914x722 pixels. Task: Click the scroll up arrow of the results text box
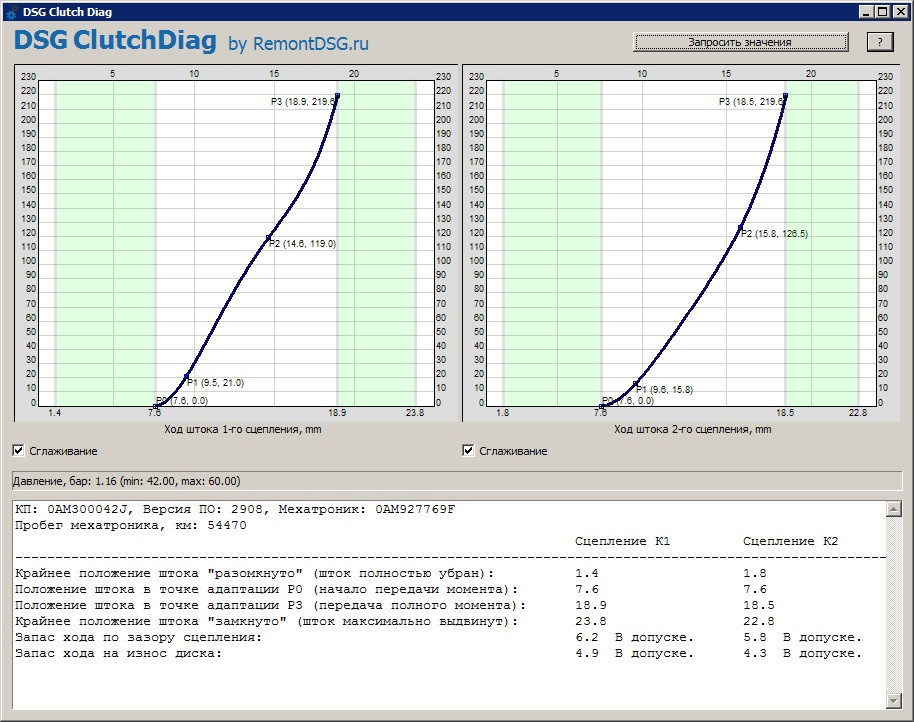[894, 509]
